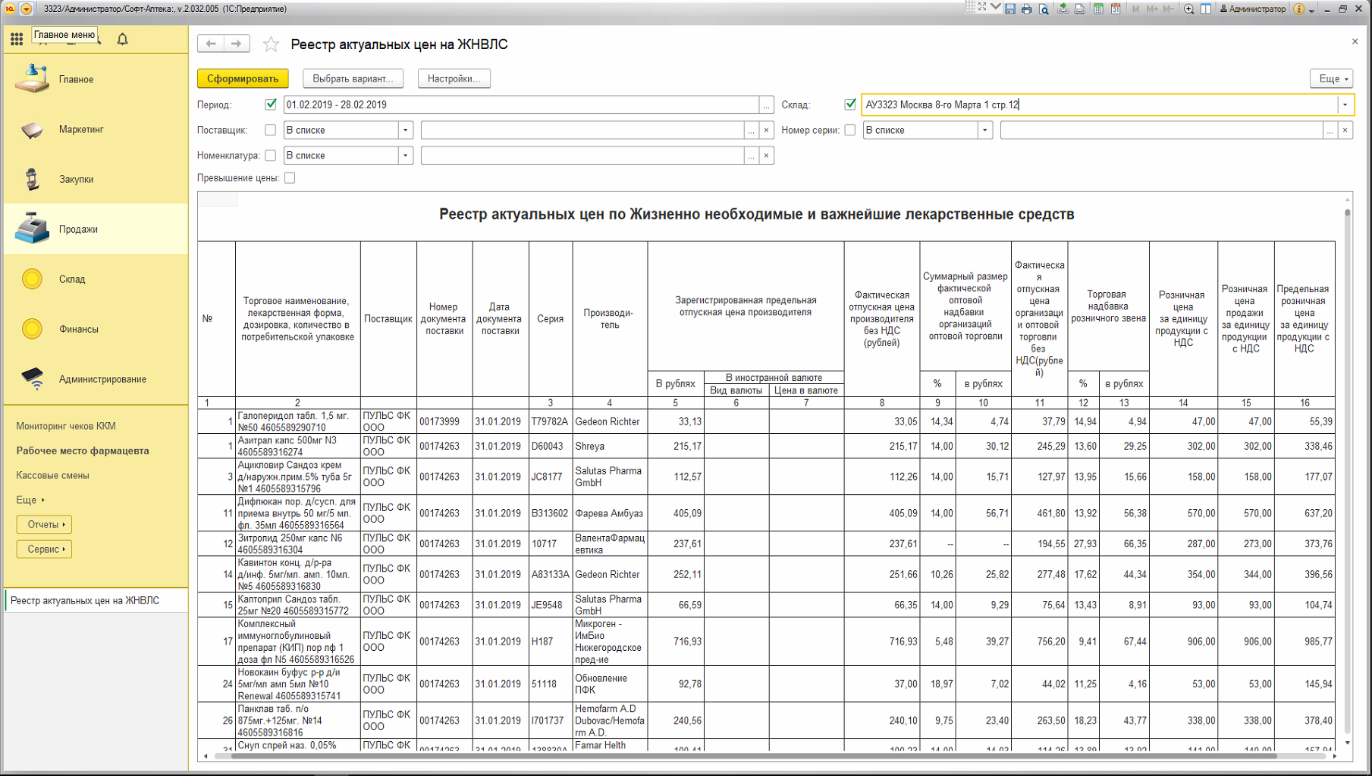
Task: Open the main menu grid icon
Action: [x=16, y=39]
